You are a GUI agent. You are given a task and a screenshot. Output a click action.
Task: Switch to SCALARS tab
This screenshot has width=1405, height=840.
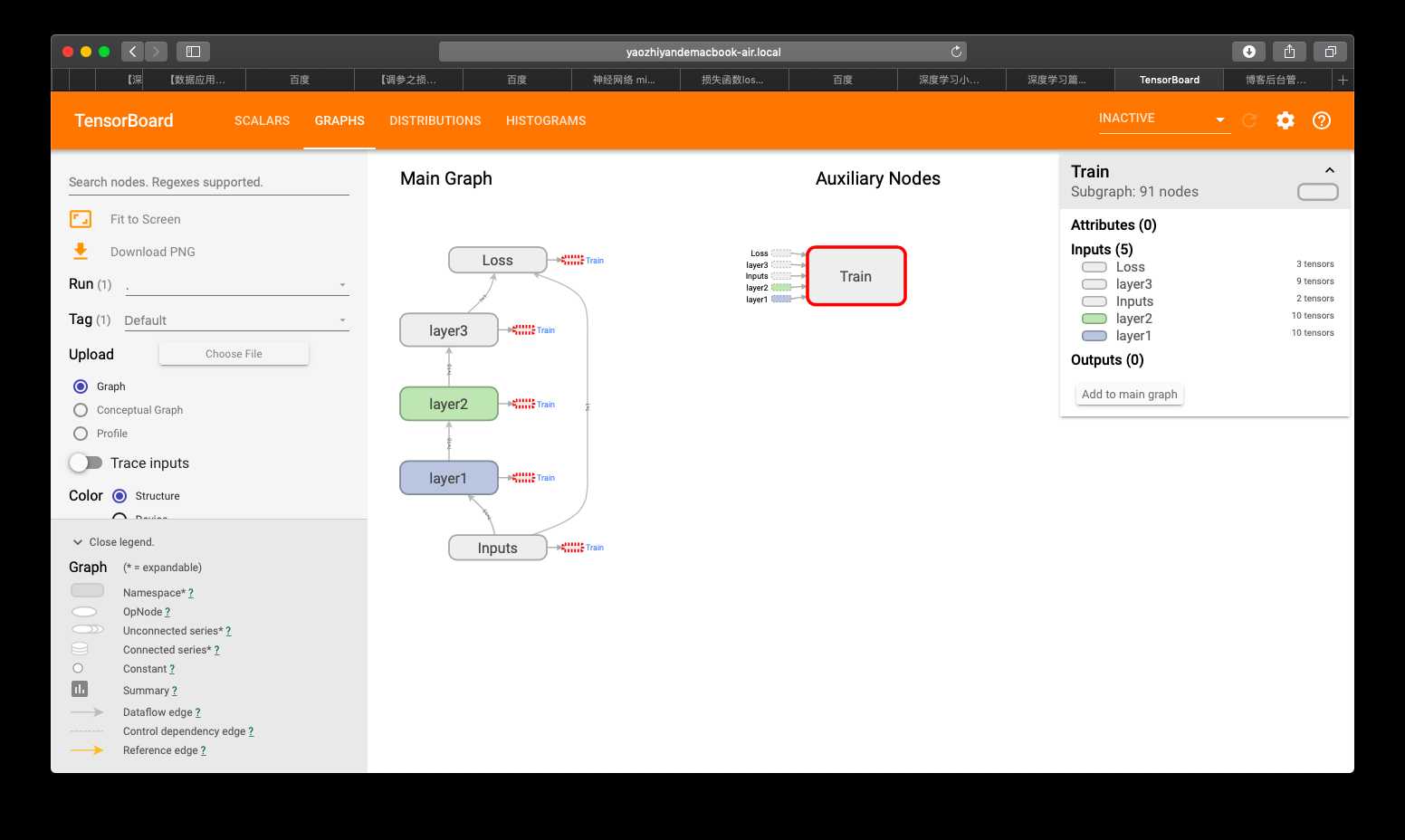262,120
